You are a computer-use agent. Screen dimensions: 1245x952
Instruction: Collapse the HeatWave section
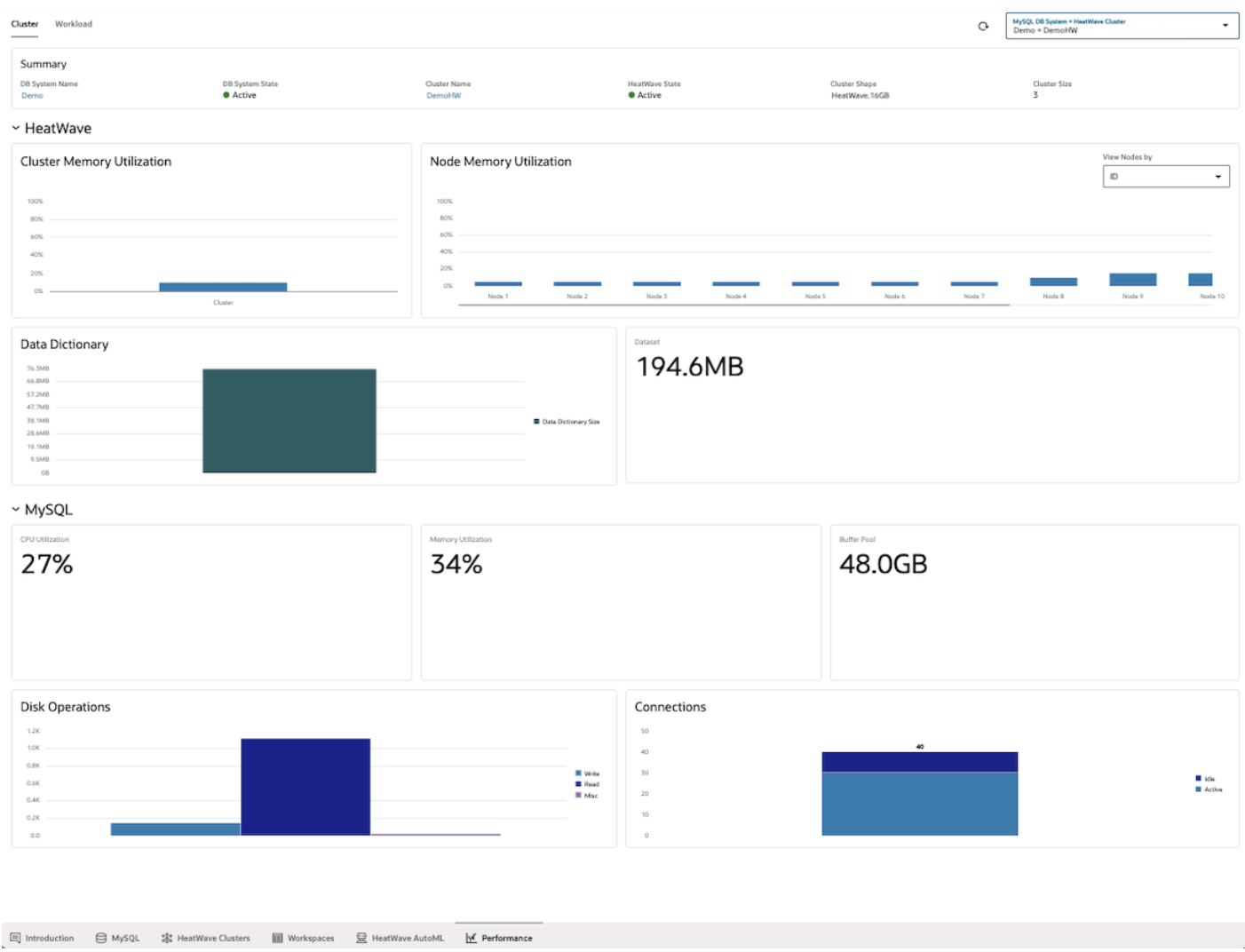click(16, 128)
